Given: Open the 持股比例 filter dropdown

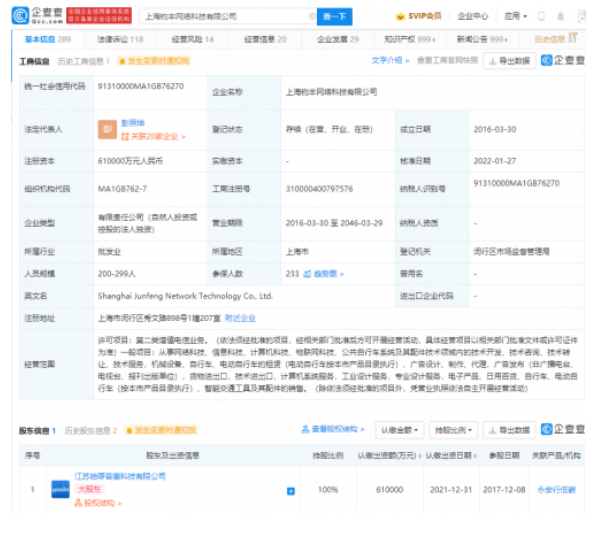Looking at the screenshot, I should point(454,430).
